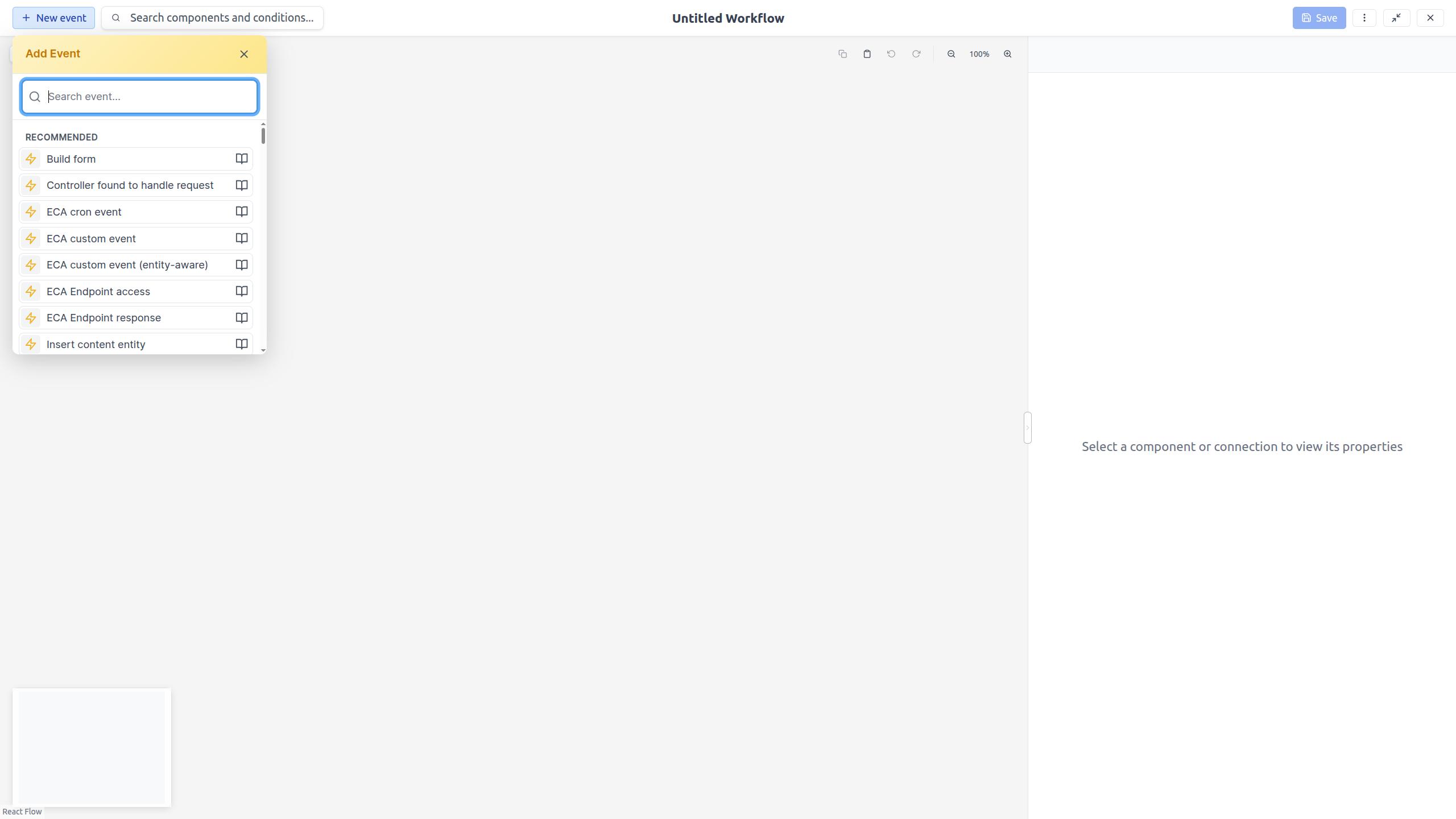Click the Search event input field

139,96
